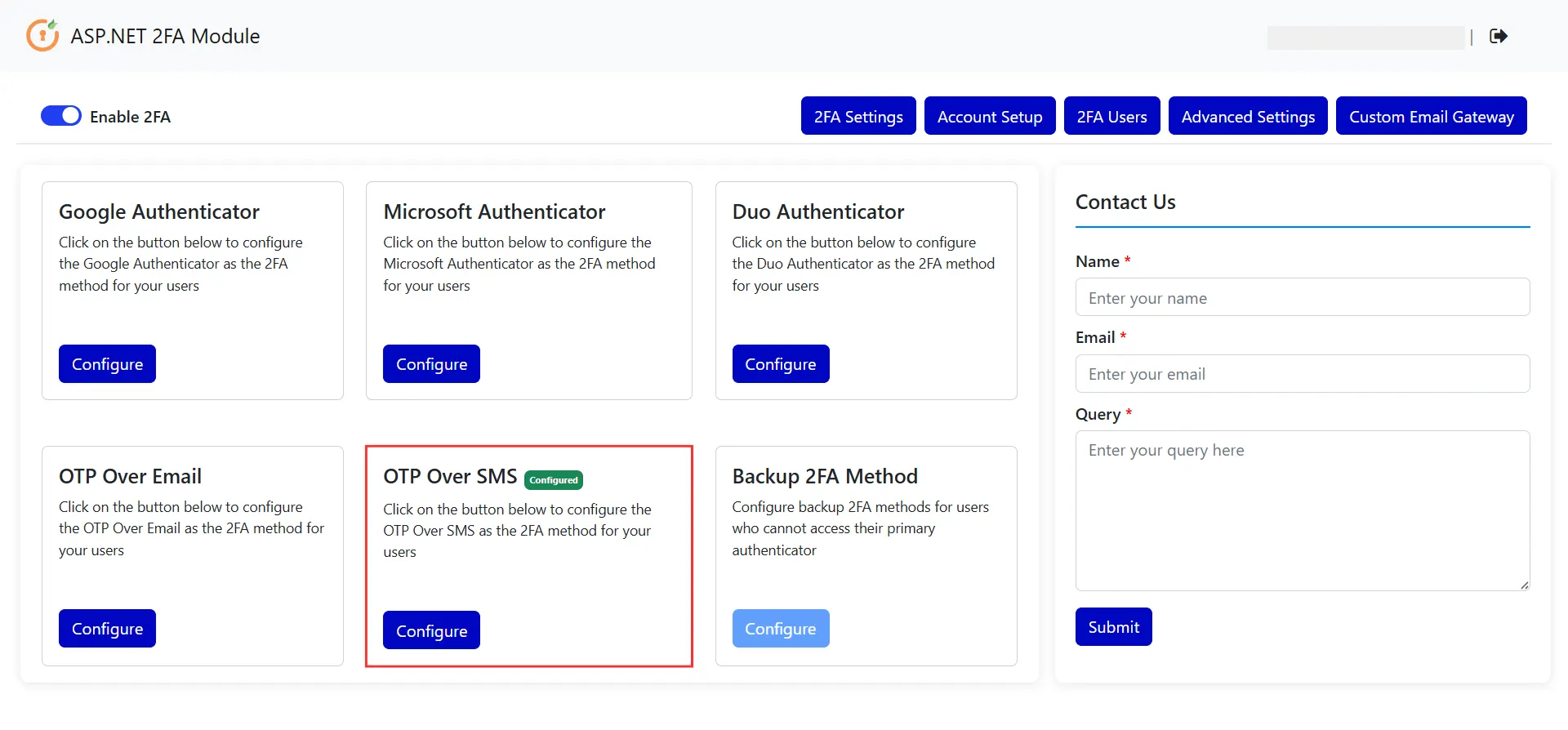Toggle the Enable 2FA switch

(61, 116)
